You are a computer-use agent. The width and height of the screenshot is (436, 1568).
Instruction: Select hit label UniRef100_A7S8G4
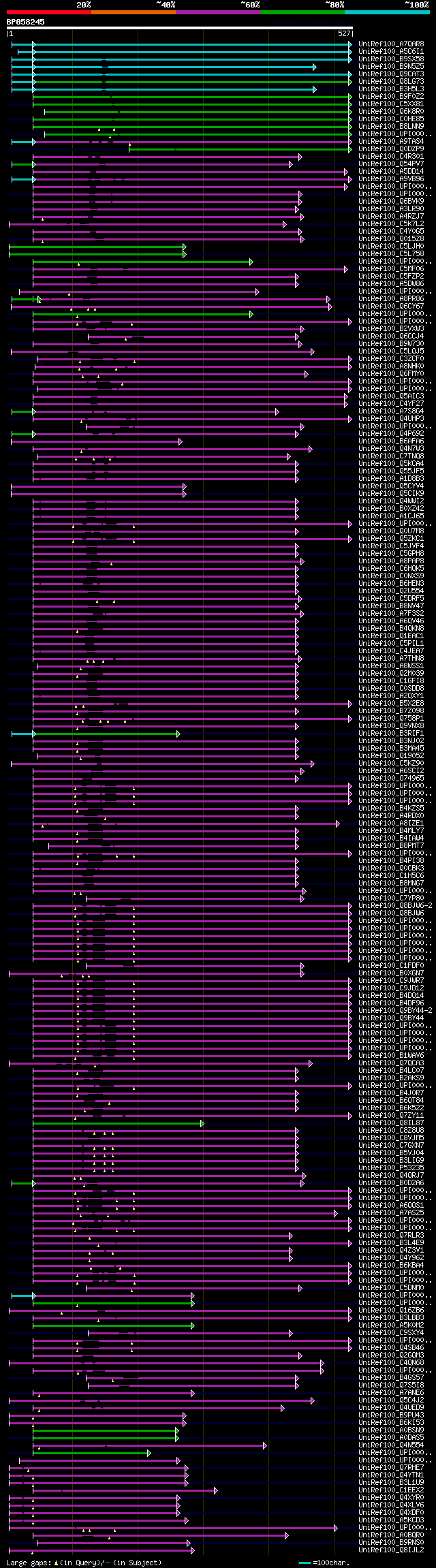pos(391,411)
